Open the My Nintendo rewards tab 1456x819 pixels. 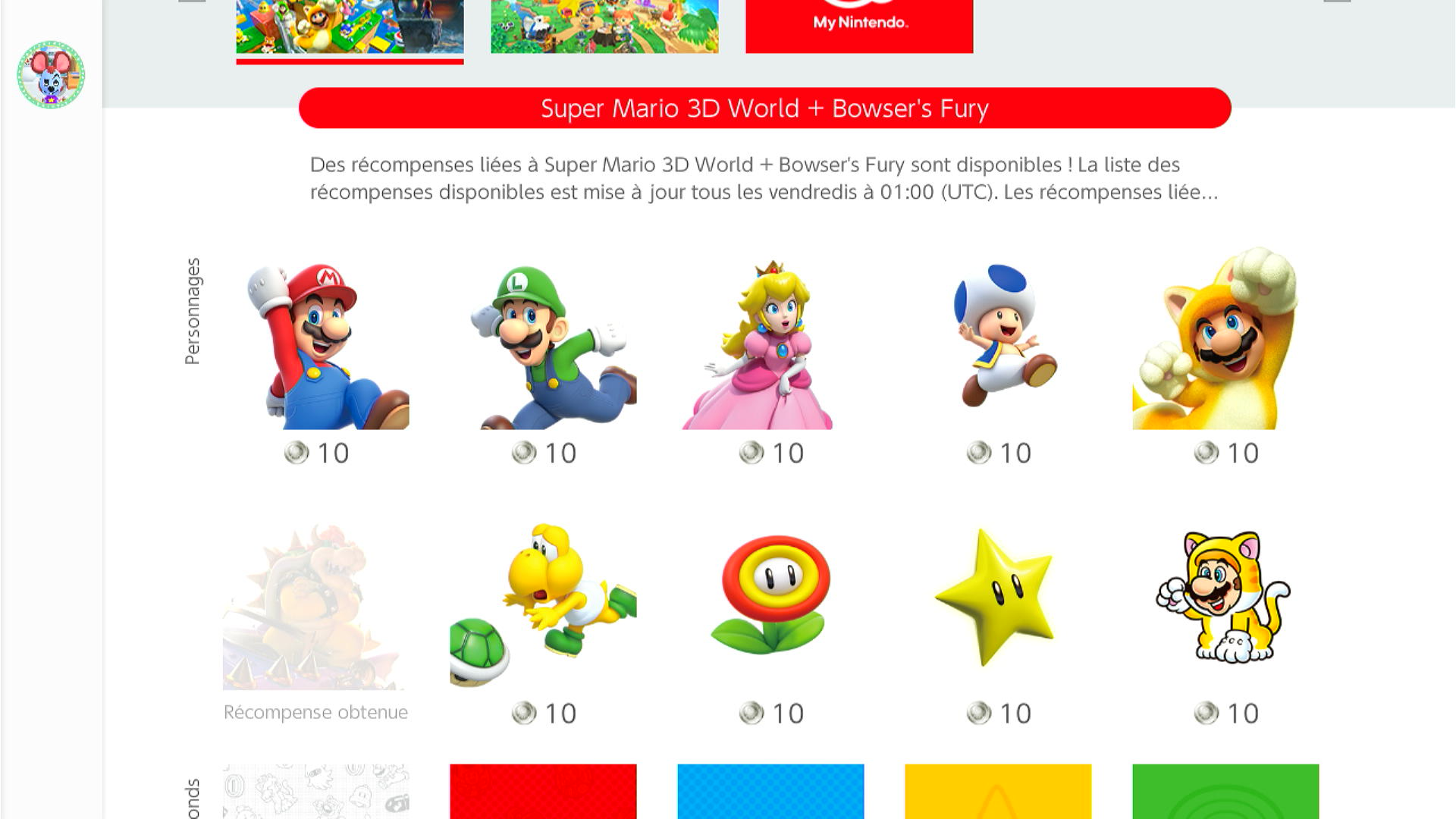859,27
